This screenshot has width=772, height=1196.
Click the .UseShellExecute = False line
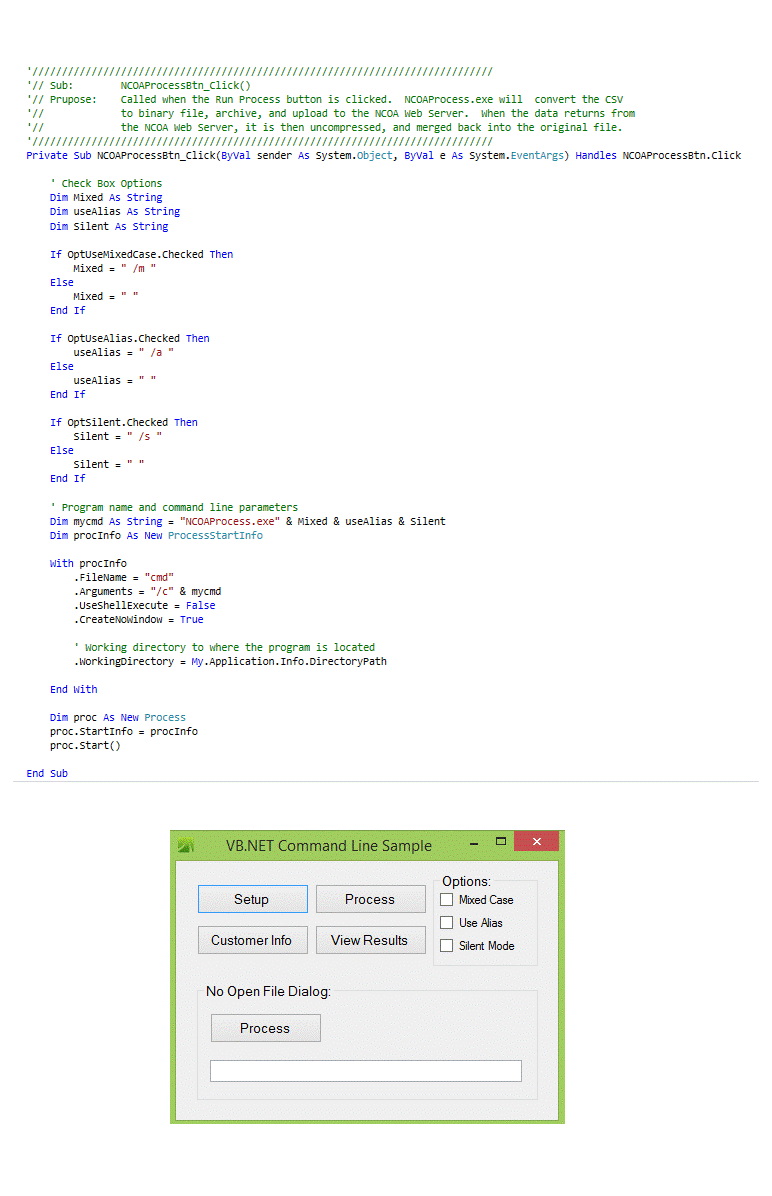coord(145,606)
